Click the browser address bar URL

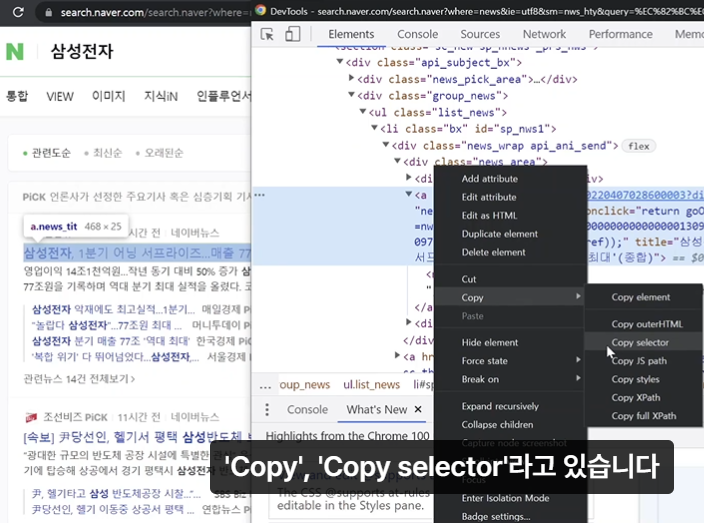click(154, 12)
